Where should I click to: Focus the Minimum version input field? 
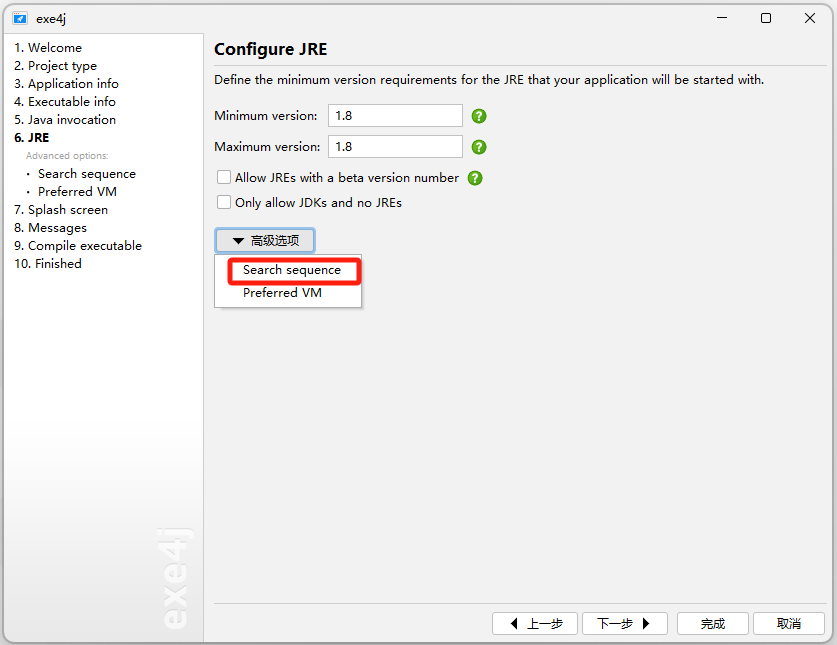(395, 116)
